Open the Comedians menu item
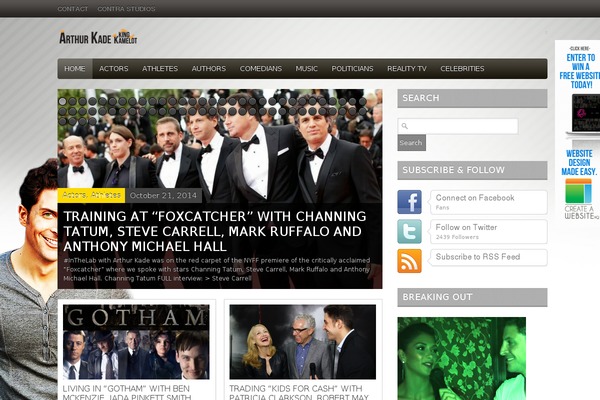The image size is (600, 400). click(261, 69)
